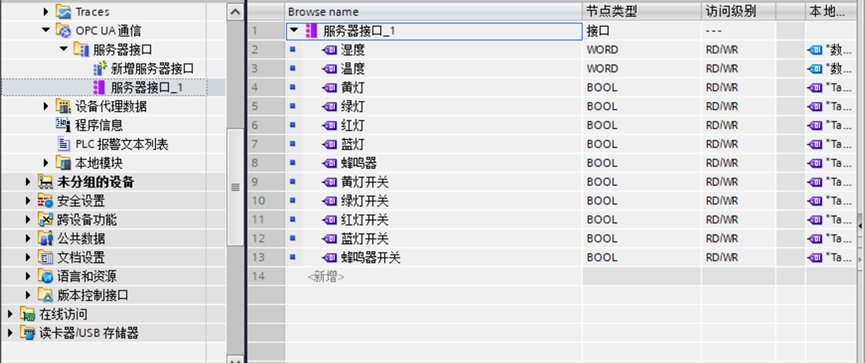Click the OPC UA 通信 gear icon

coord(63,31)
